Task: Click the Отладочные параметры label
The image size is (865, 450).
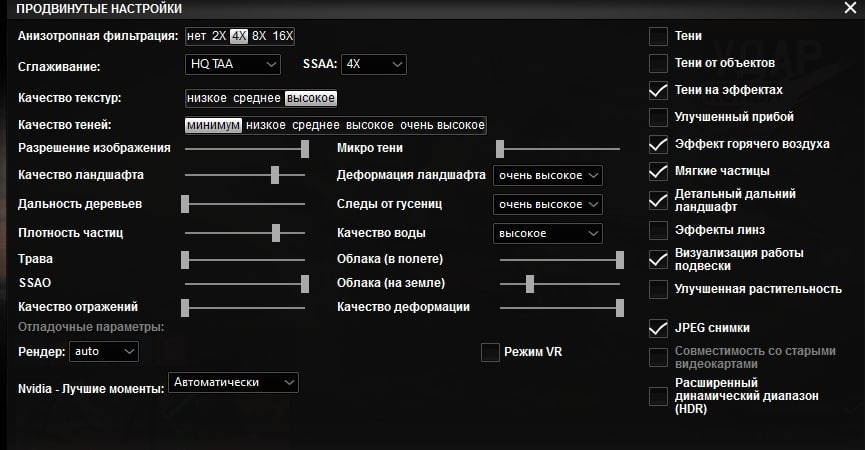Action: click(x=91, y=327)
